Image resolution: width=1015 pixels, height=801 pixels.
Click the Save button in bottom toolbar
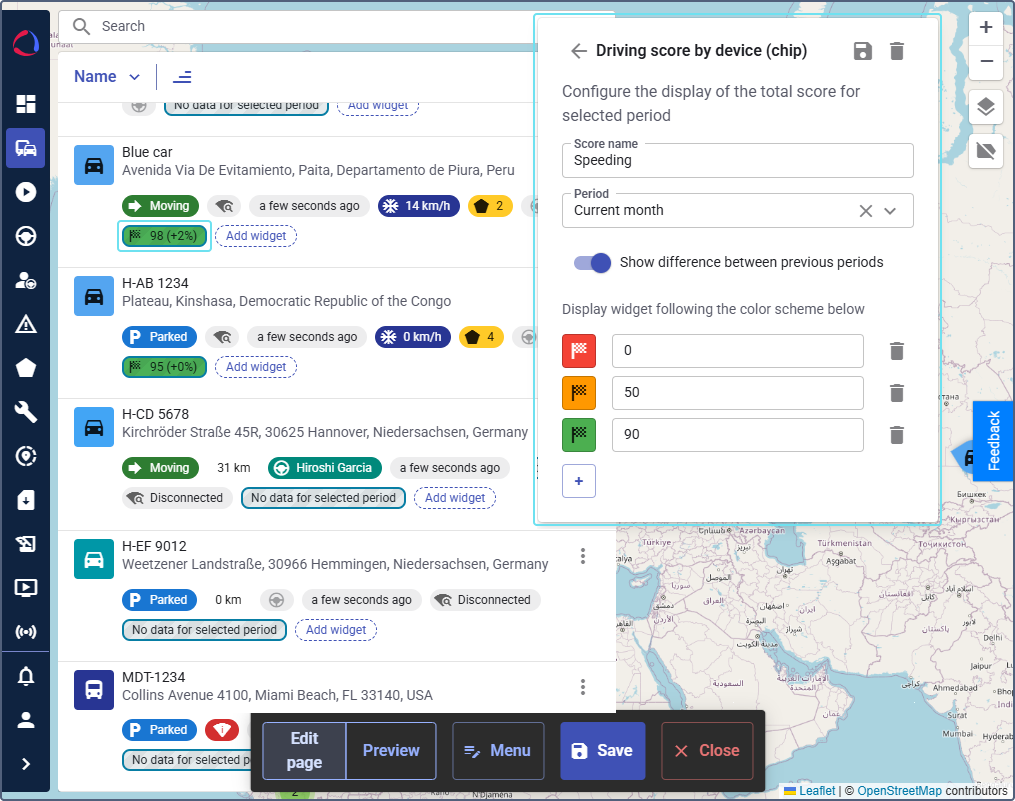click(x=601, y=751)
